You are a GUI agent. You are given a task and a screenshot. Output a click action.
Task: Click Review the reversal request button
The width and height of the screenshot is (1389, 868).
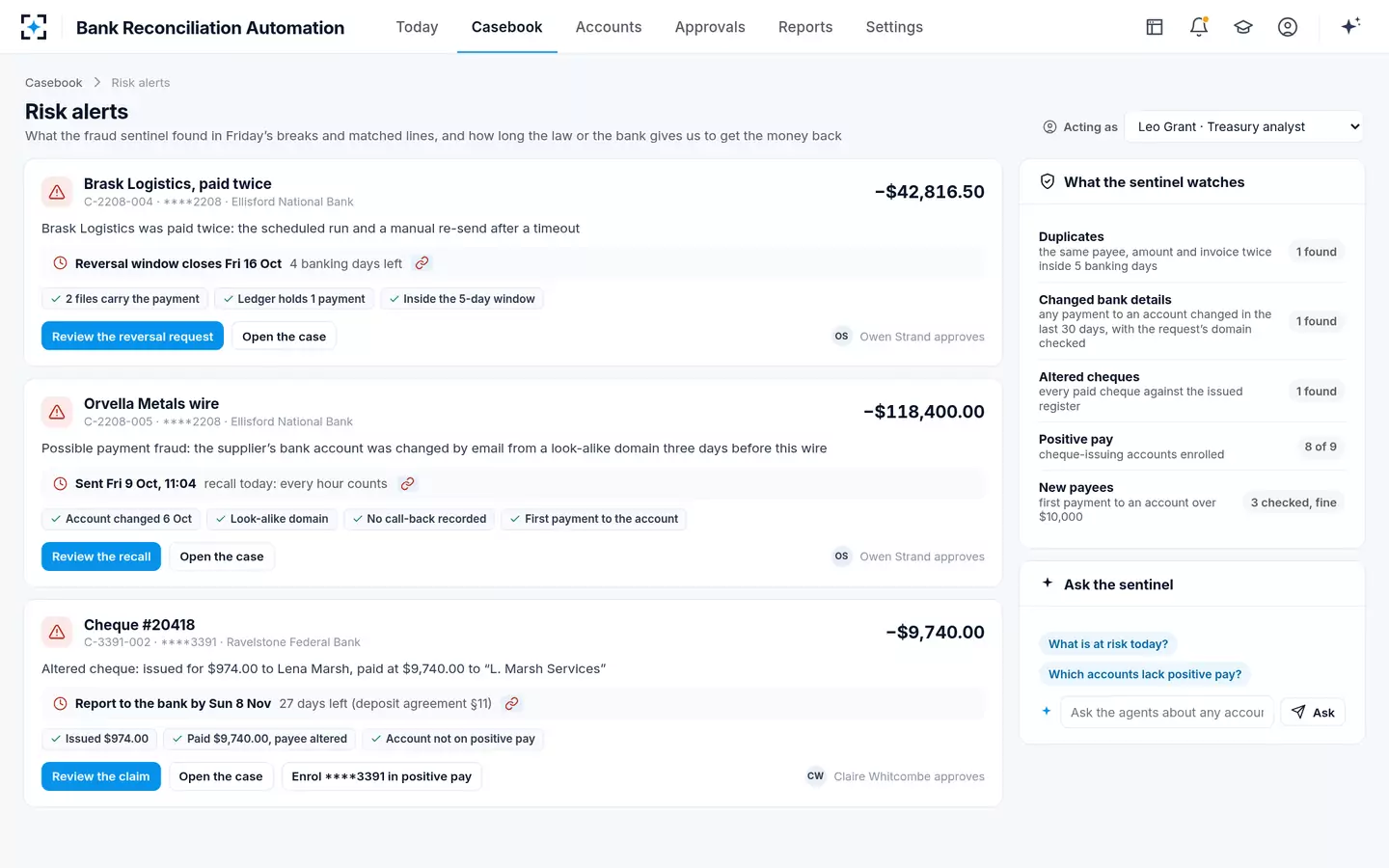tap(133, 337)
